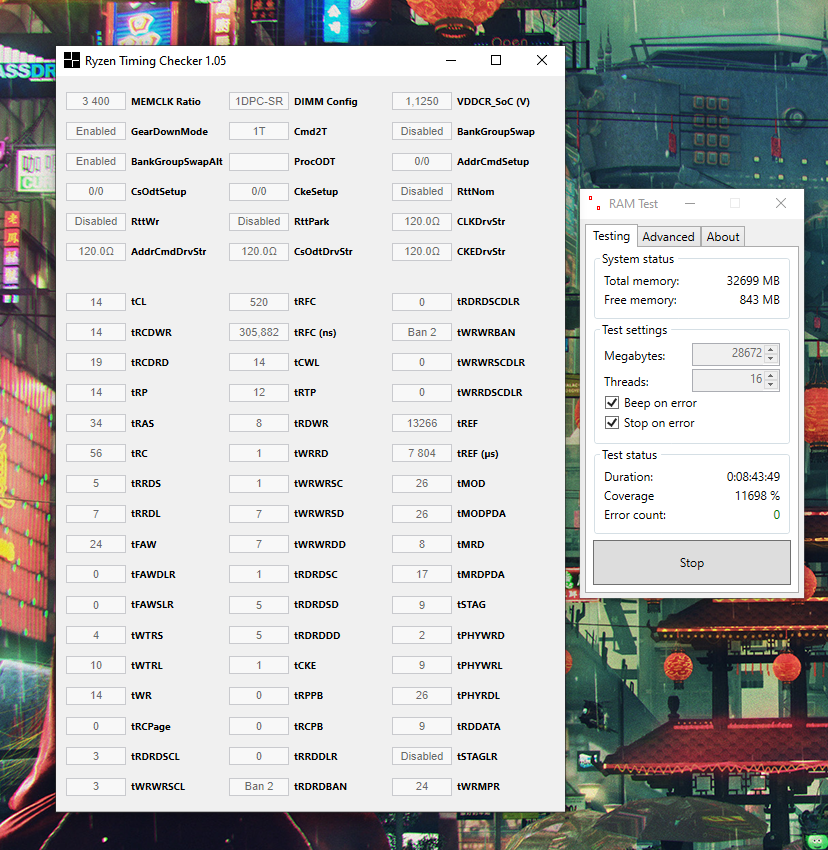Maximize the Ryzen Timing Checker window
The image size is (828, 850).
pyautogui.click(x=496, y=60)
